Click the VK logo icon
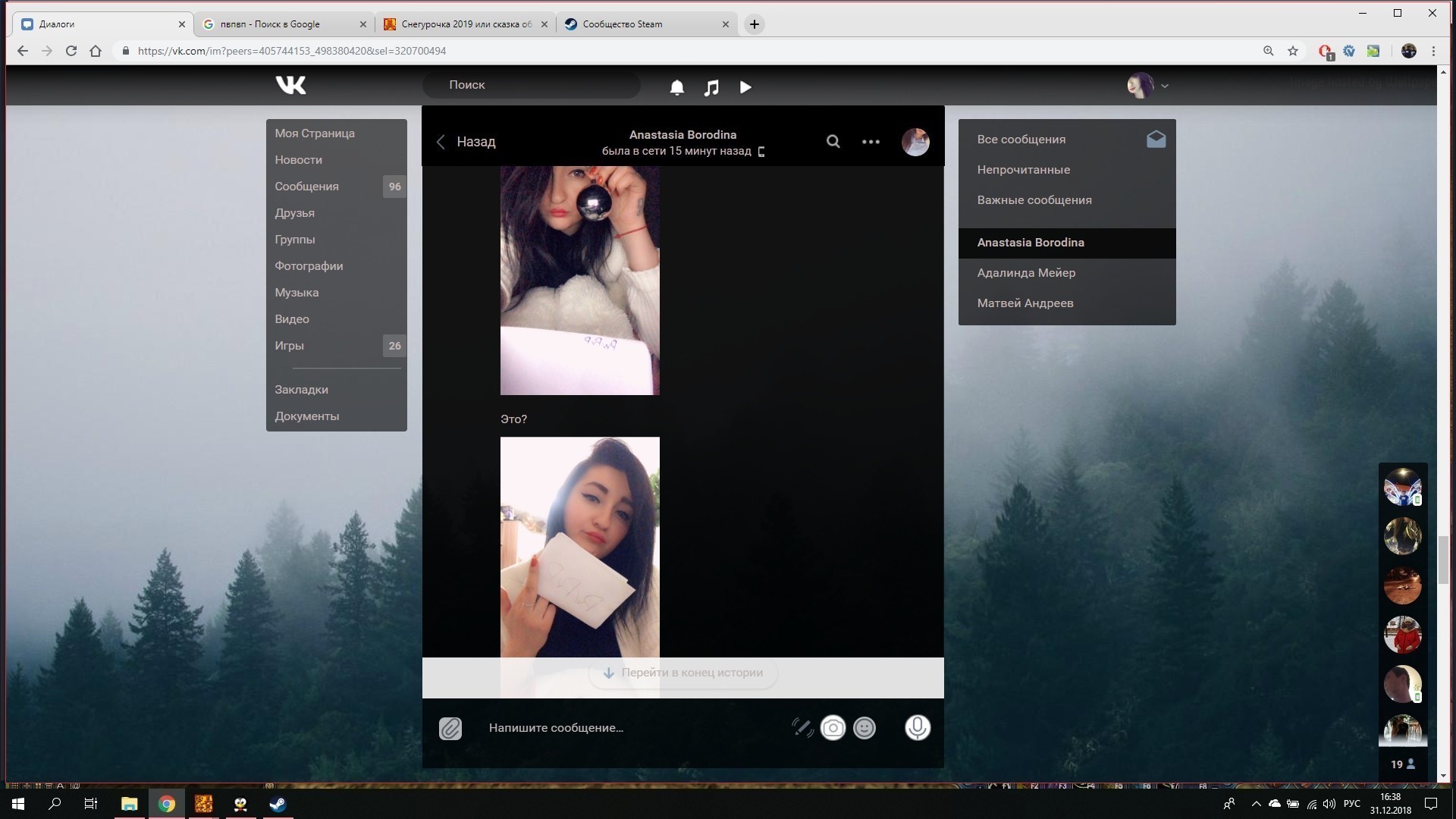The width and height of the screenshot is (1456, 819). (x=291, y=85)
